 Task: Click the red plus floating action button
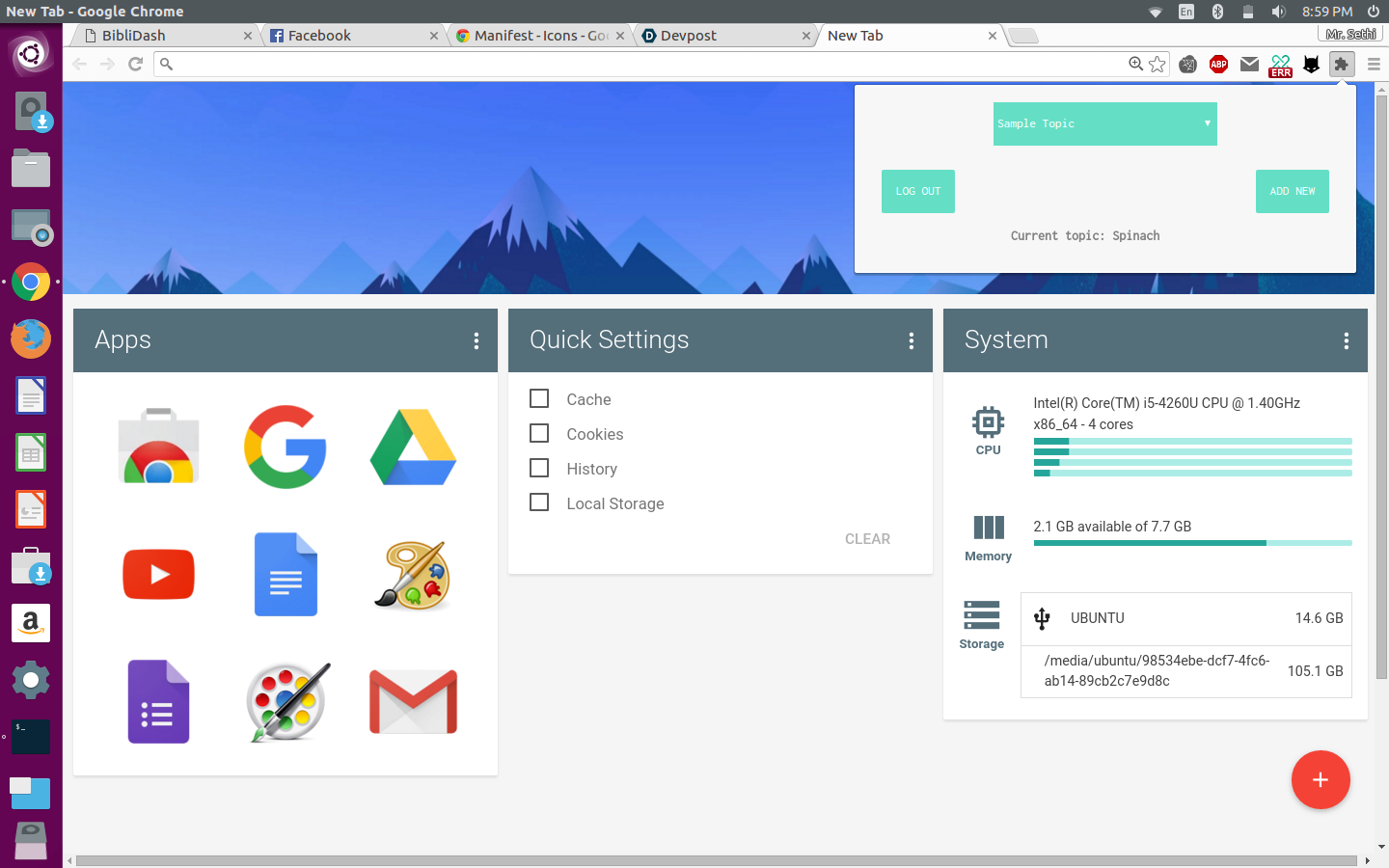pos(1321,779)
